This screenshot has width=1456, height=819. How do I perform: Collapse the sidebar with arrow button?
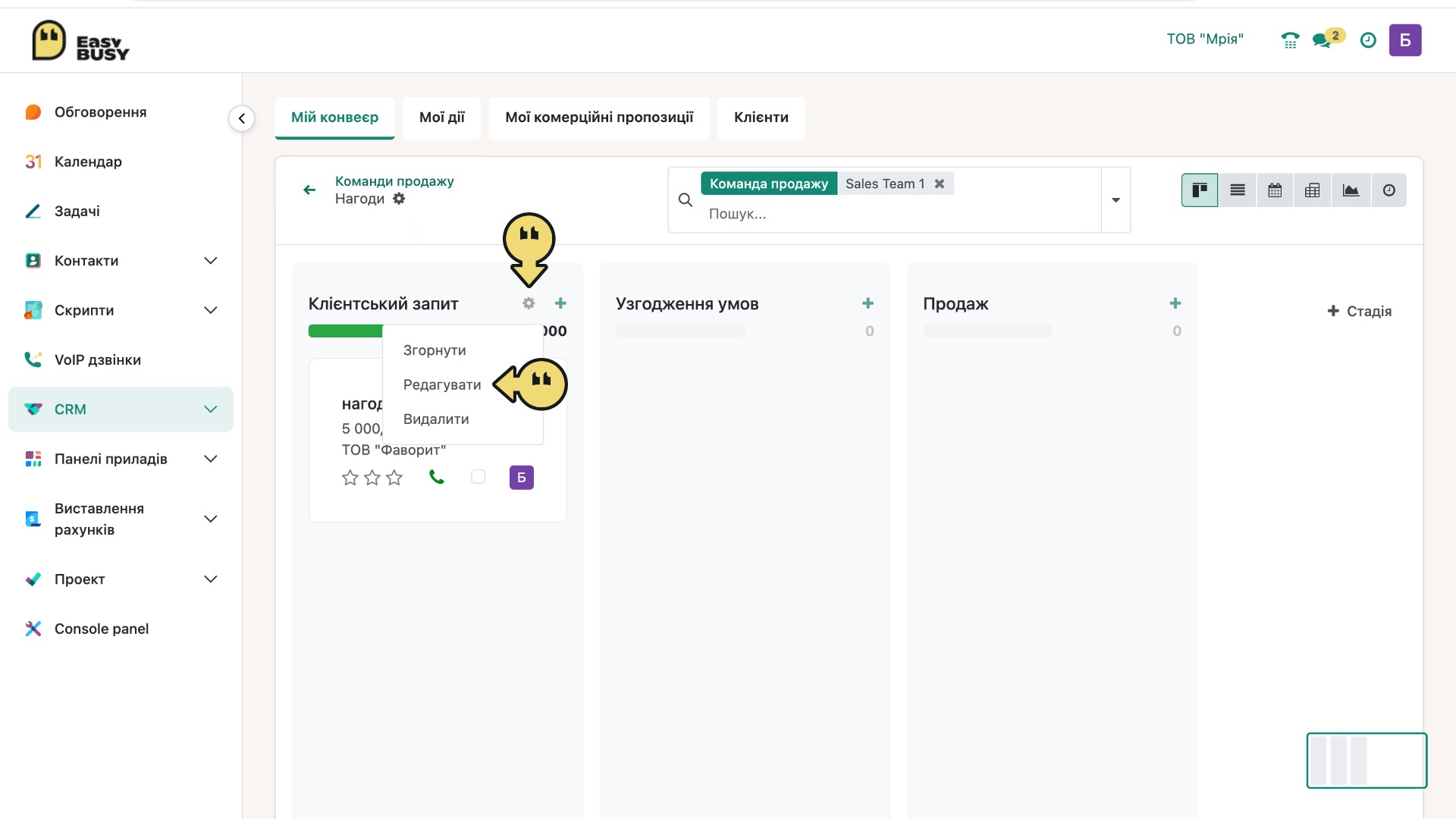pos(242,118)
